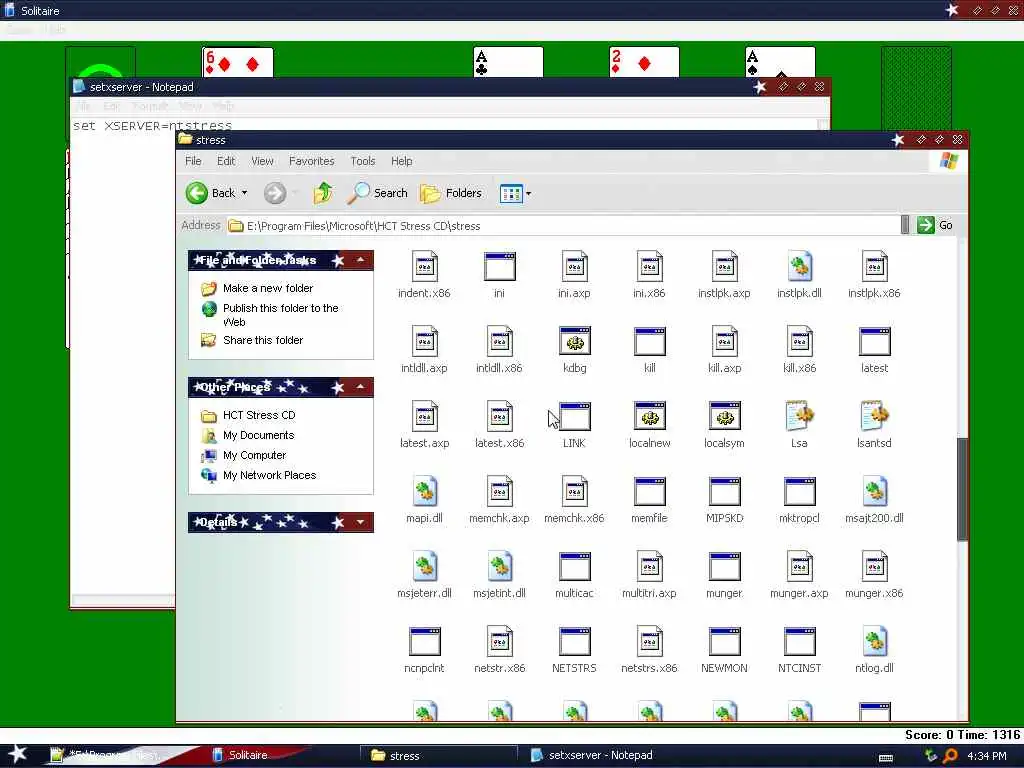Select the localnew gear icon
This screenshot has width=1024, height=768.
[650, 417]
